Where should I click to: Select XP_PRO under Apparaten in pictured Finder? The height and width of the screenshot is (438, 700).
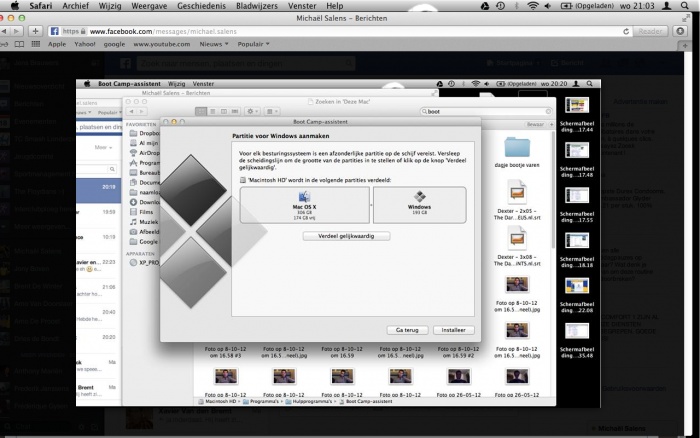coord(145,263)
